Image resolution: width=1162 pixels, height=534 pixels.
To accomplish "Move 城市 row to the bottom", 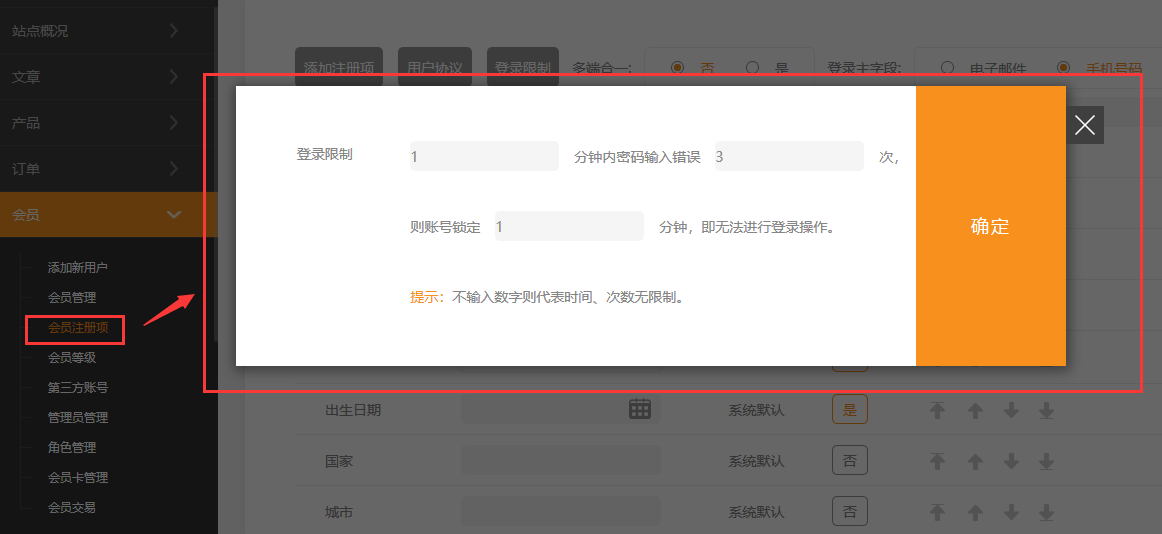I will pyautogui.click(x=1046, y=513).
